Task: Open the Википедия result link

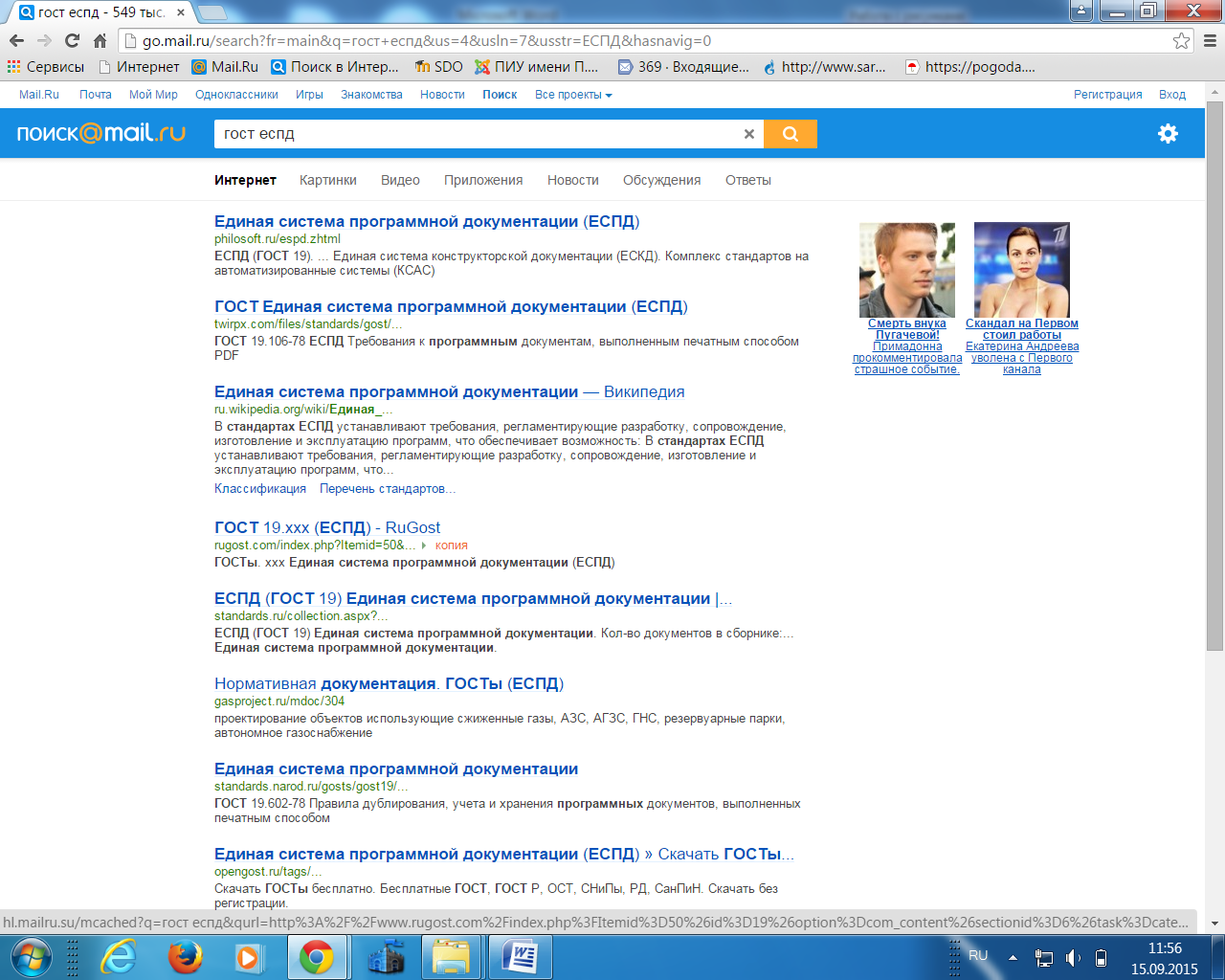Action: (450, 391)
